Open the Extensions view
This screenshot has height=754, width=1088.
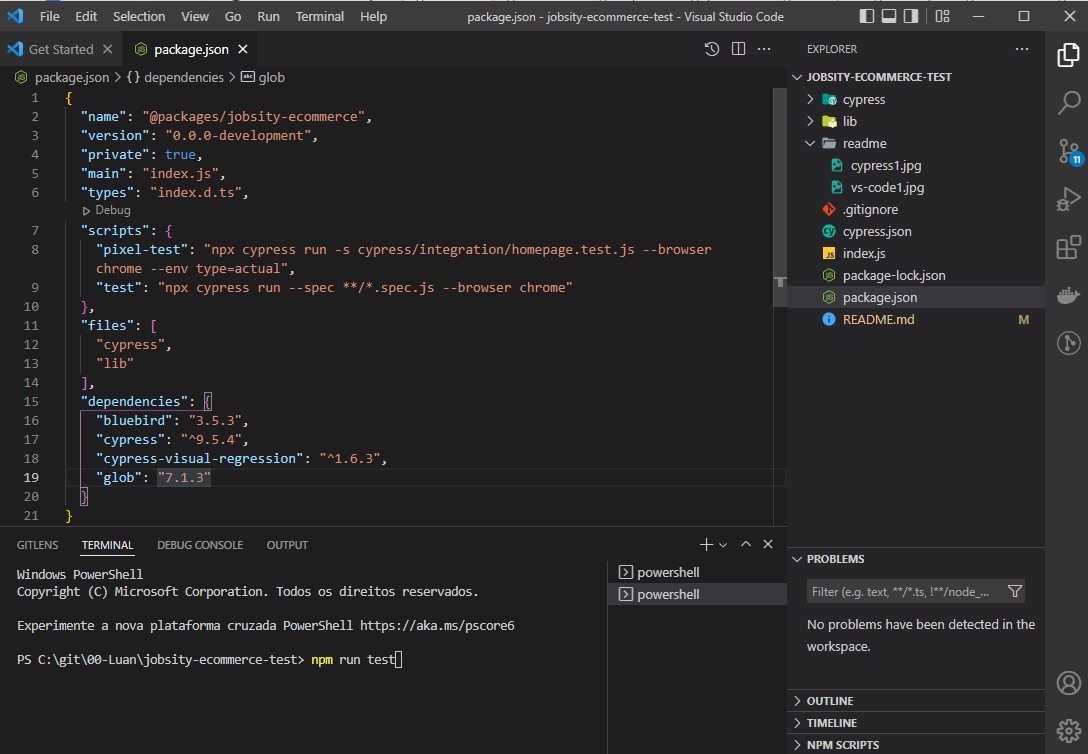coord(1068,247)
